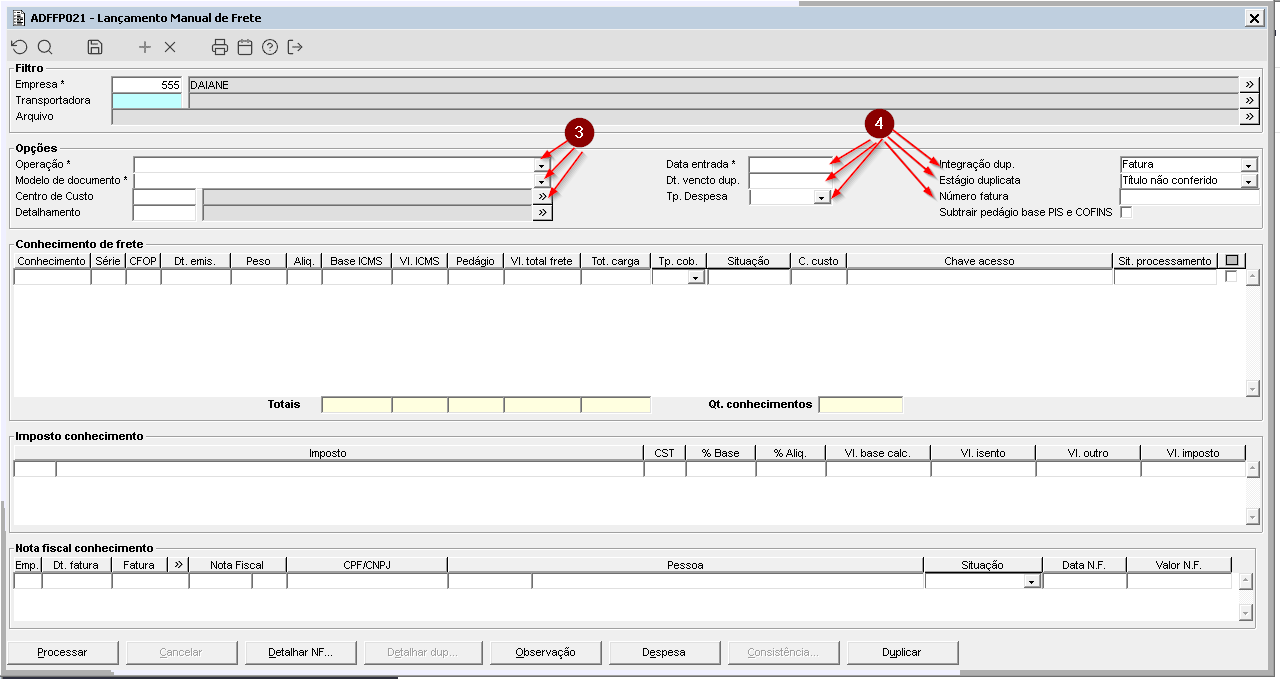Click the Data entrada field

(x=789, y=165)
